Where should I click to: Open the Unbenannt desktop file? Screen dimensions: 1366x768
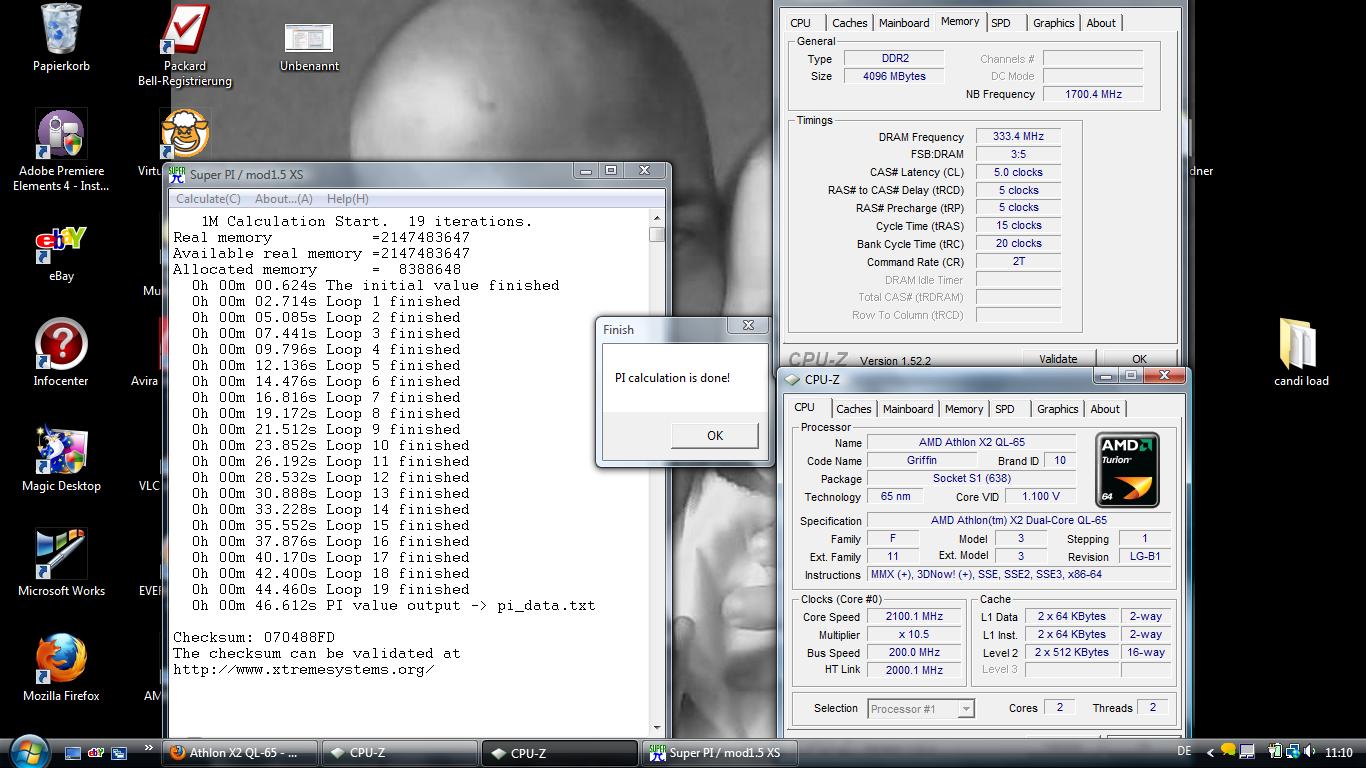coord(309,45)
